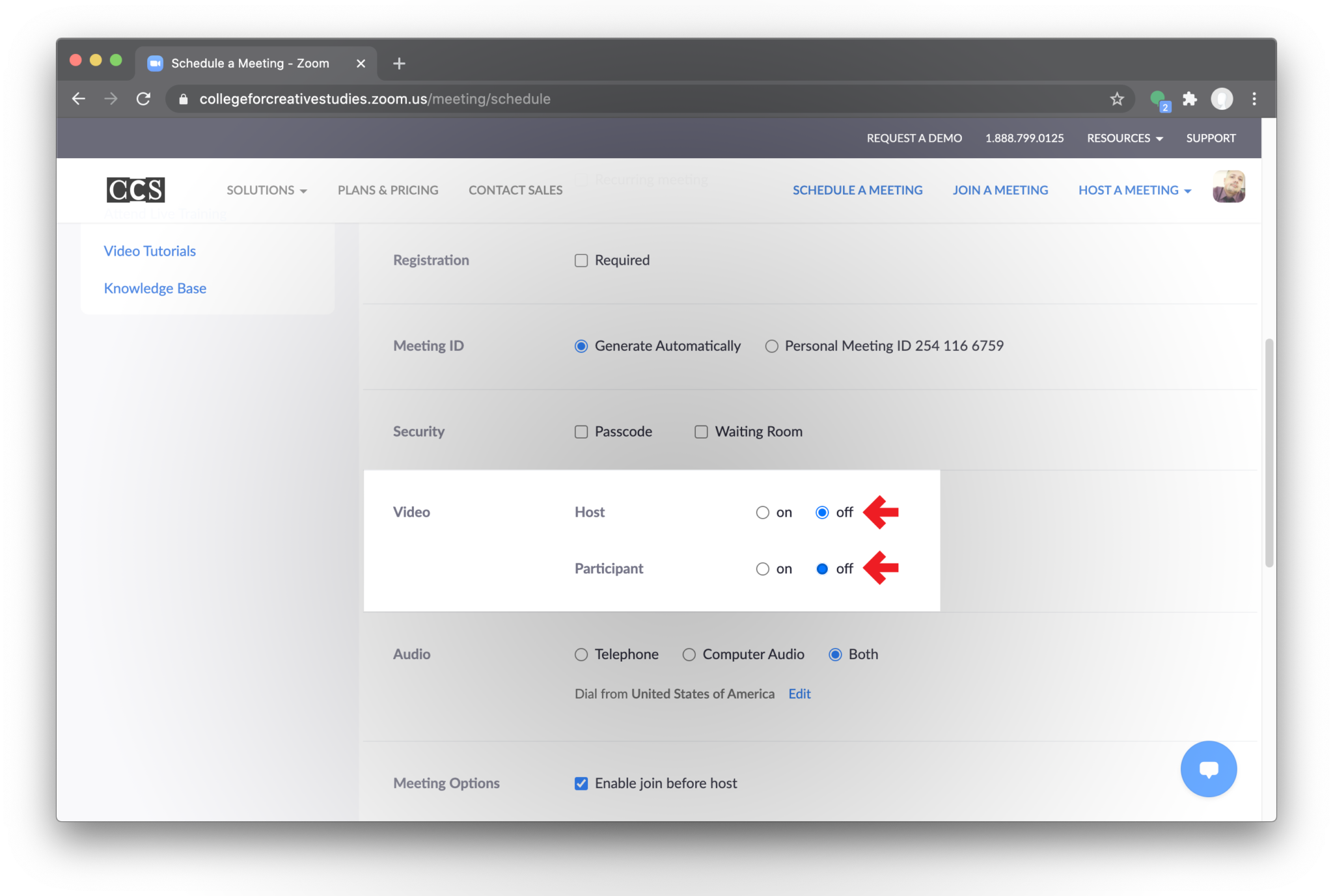The height and width of the screenshot is (896, 1333).
Task: Open the blue chat bubble widget
Action: (x=1208, y=769)
